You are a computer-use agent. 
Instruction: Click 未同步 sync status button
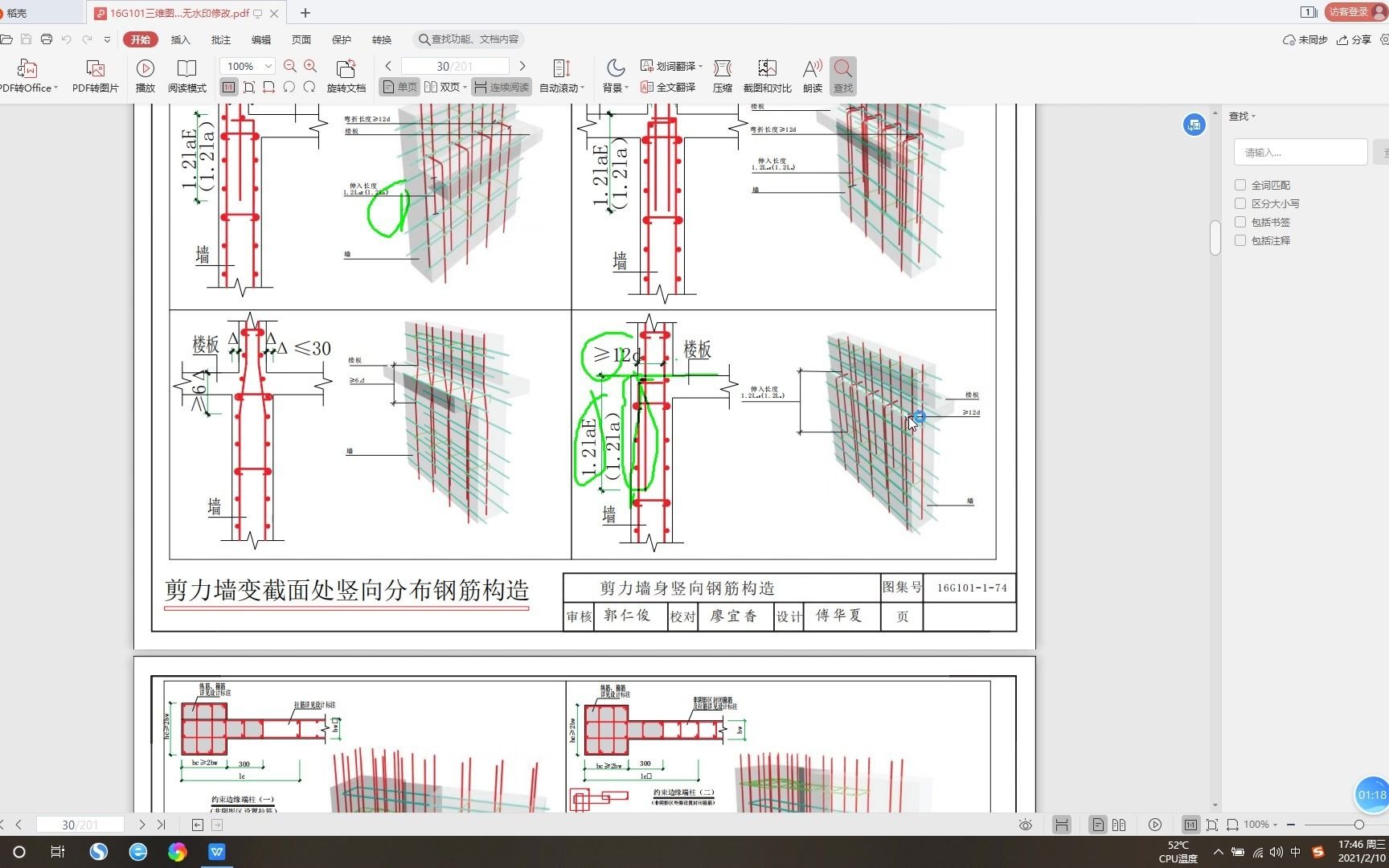1305,39
